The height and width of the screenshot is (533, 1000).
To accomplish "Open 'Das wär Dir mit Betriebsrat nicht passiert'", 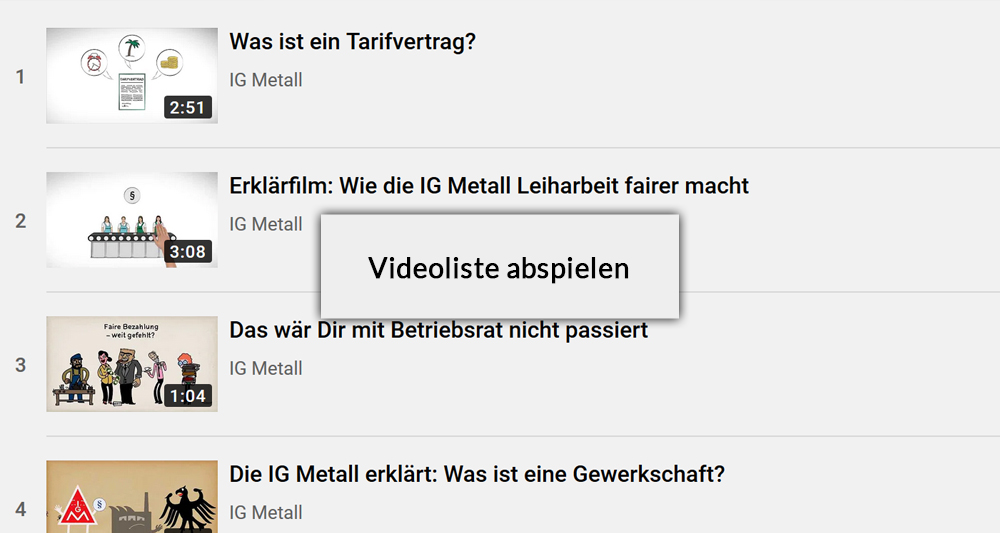I will [x=439, y=330].
